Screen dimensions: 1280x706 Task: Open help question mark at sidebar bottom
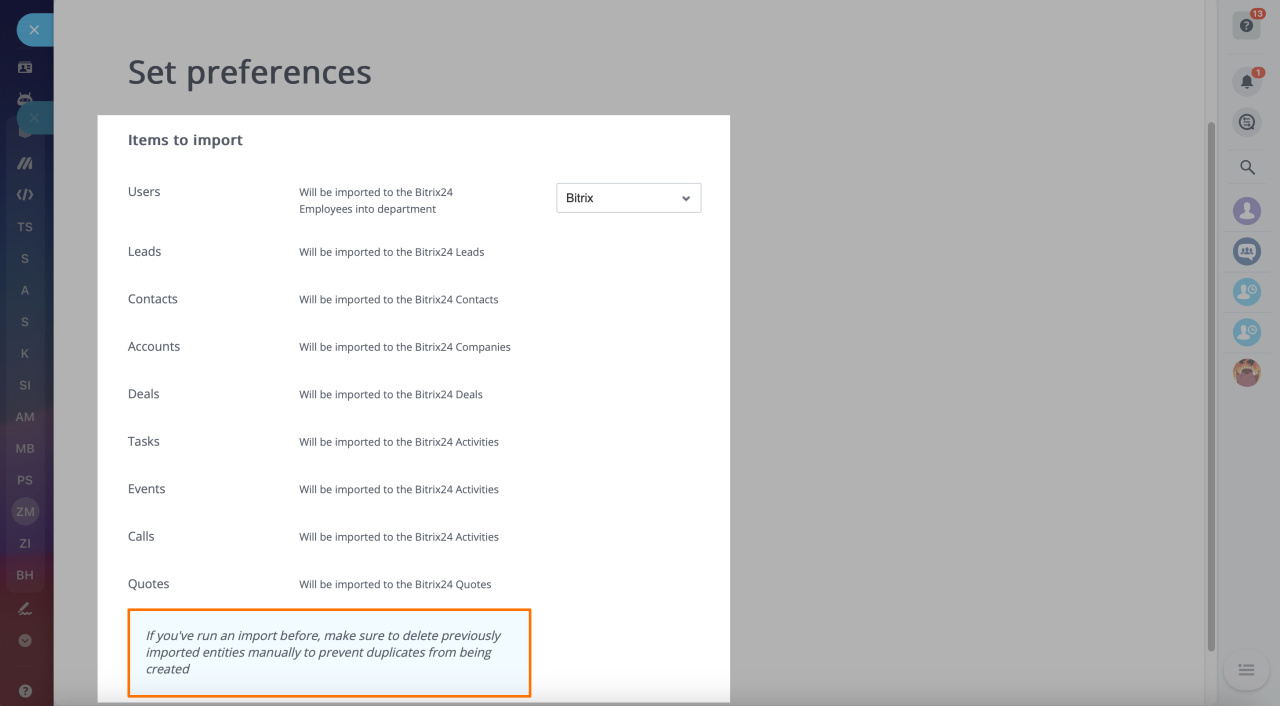(x=25, y=691)
